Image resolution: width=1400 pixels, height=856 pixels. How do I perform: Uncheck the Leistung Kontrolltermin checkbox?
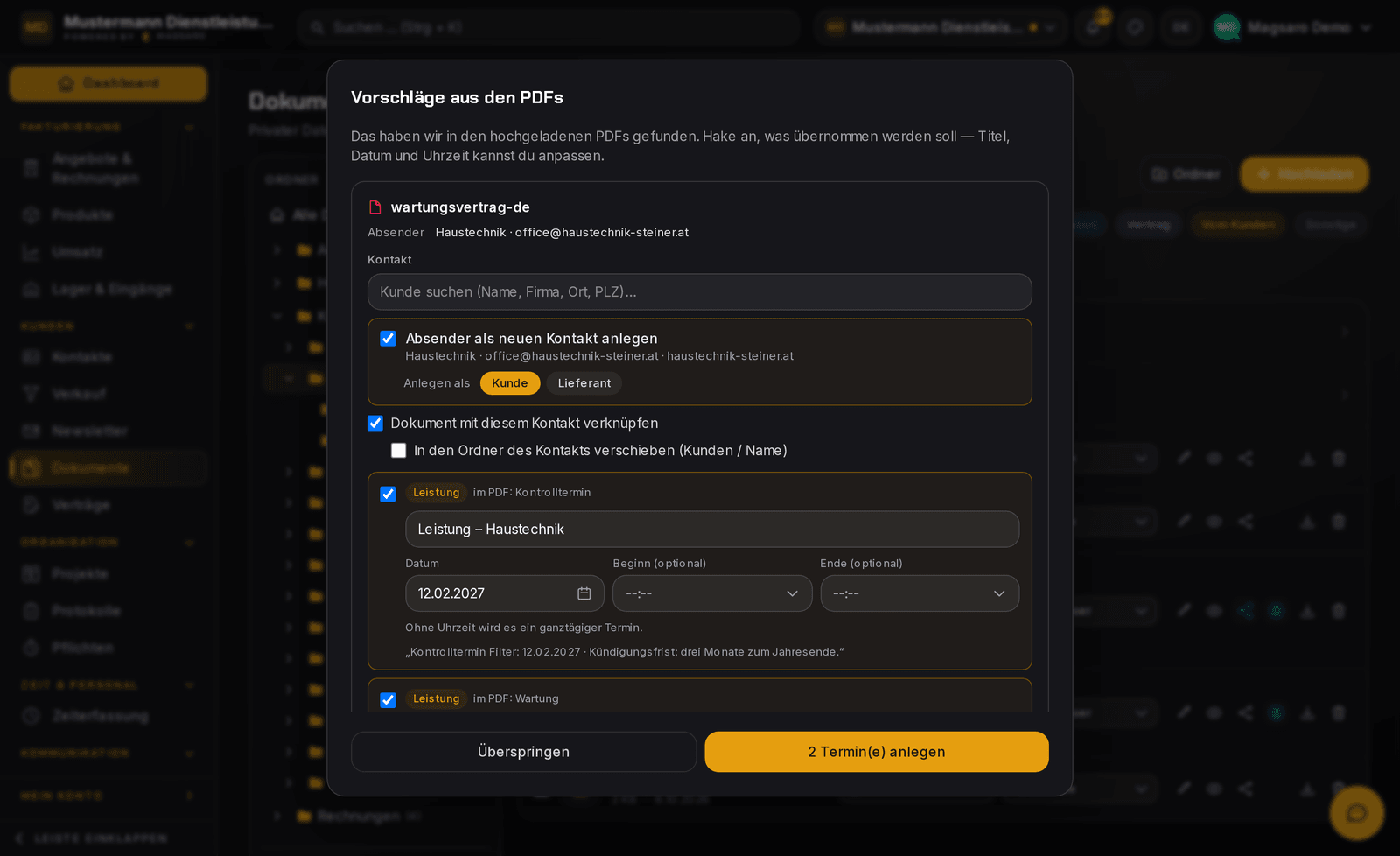tap(388, 494)
